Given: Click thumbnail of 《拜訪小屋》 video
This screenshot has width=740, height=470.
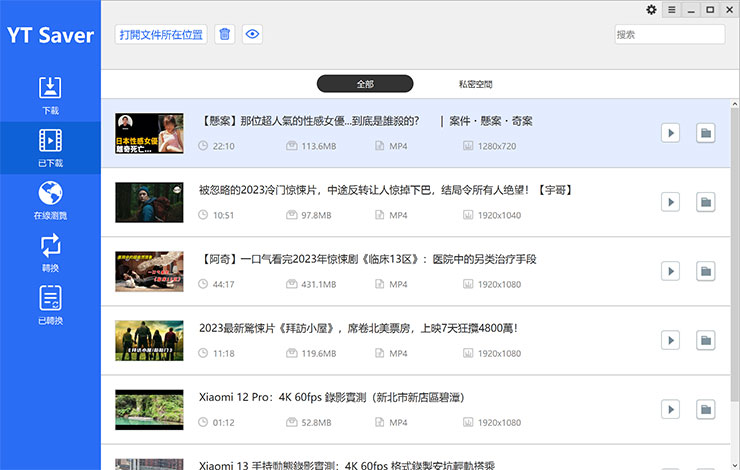Looking at the screenshot, I should point(149,340).
